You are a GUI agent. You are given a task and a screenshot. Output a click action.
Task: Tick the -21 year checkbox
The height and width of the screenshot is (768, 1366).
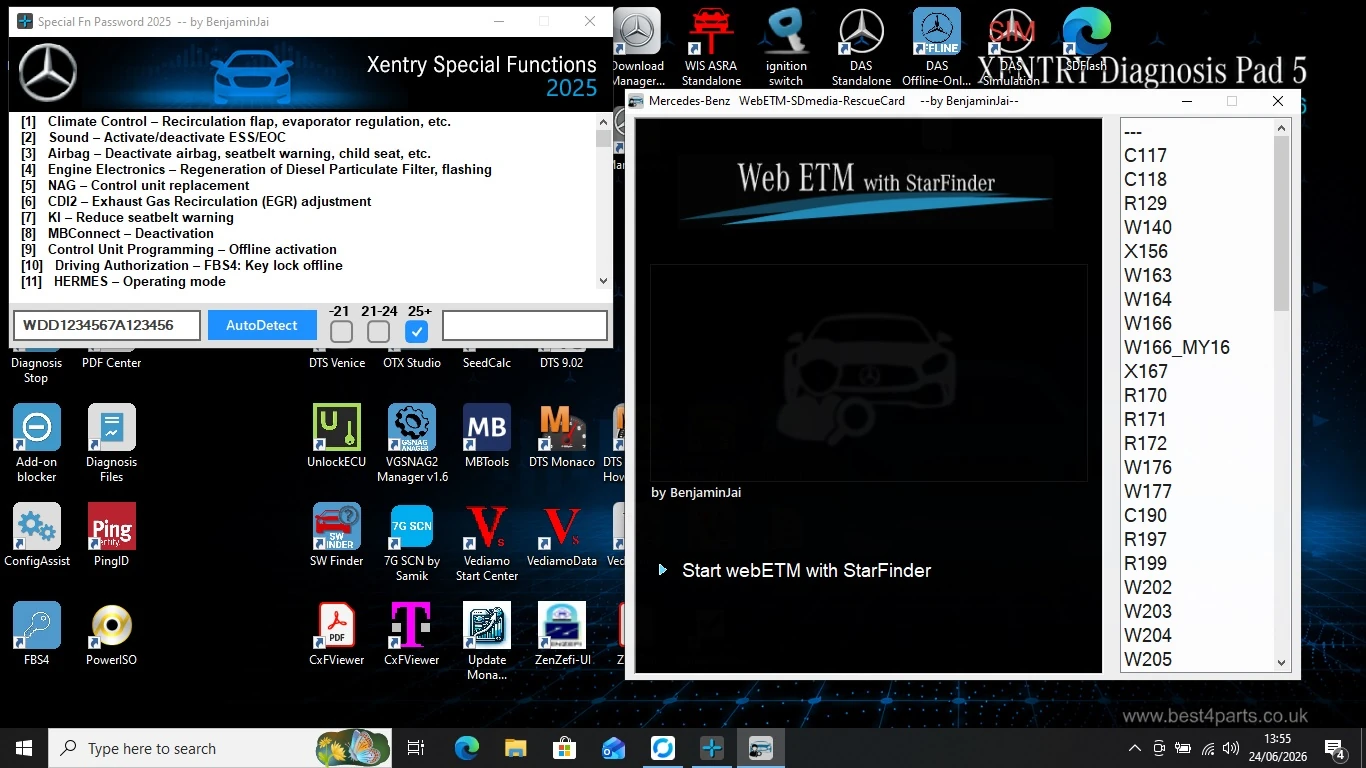(x=341, y=331)
